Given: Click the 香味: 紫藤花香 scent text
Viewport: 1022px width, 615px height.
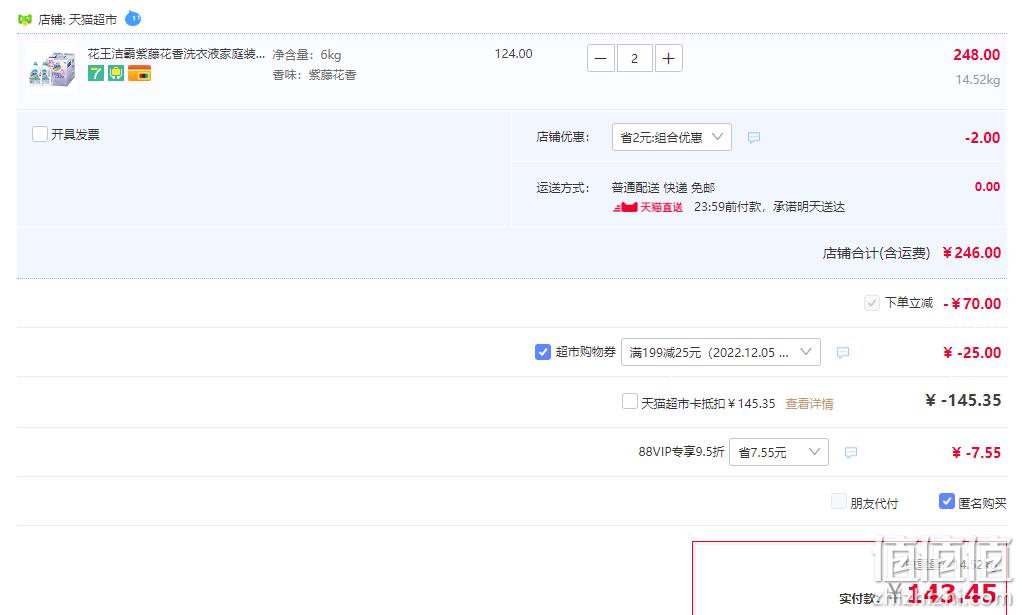Looking at the screenshot, I should coord(314,75).
